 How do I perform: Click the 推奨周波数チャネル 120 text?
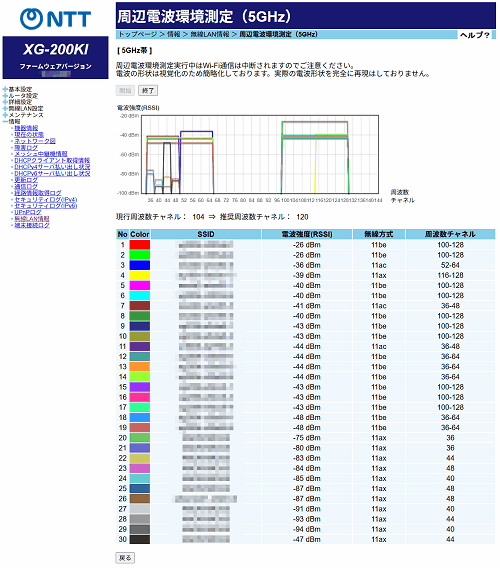coord(264,217)
